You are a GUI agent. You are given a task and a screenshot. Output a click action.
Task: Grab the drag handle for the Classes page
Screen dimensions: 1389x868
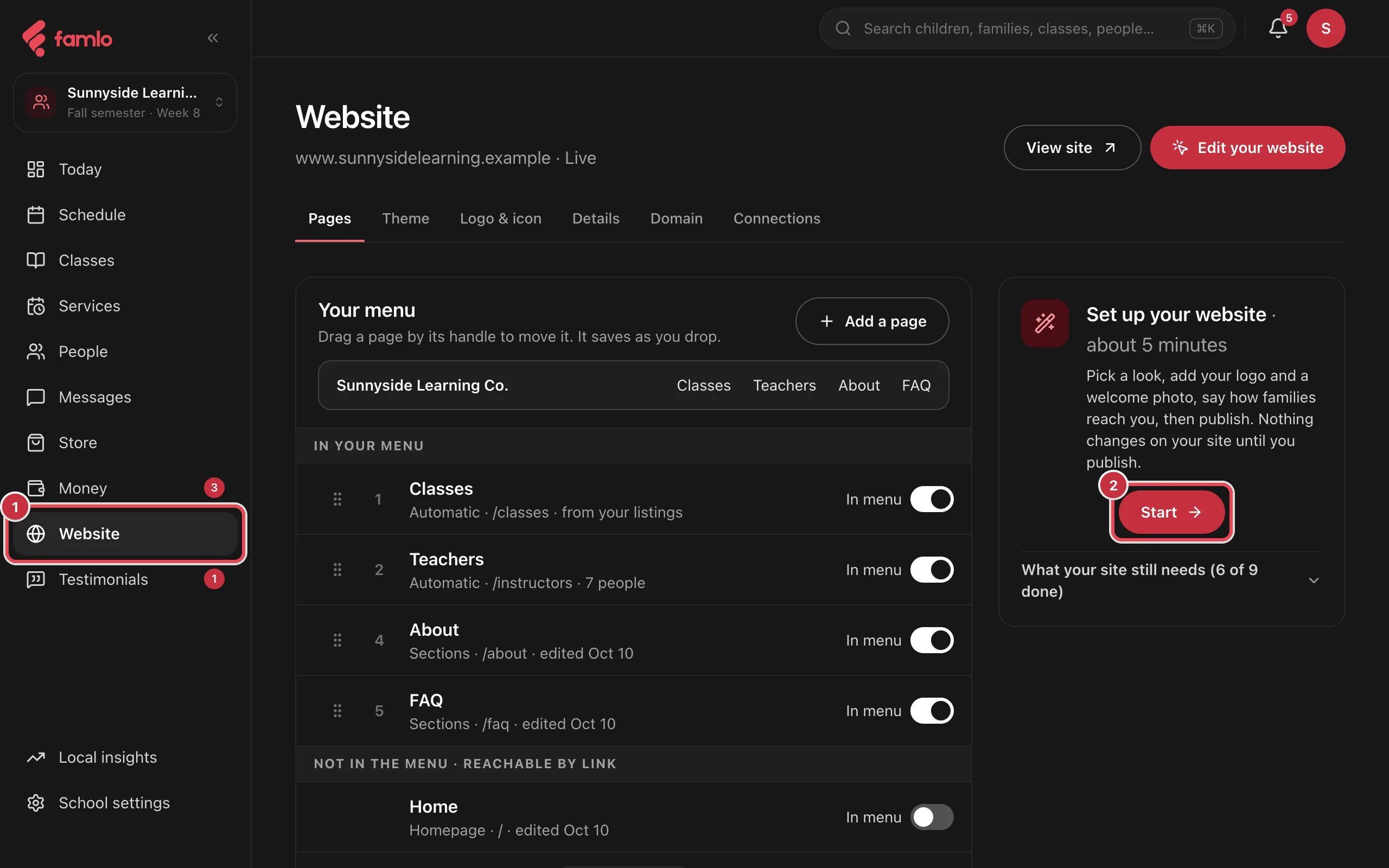[337, 499]
